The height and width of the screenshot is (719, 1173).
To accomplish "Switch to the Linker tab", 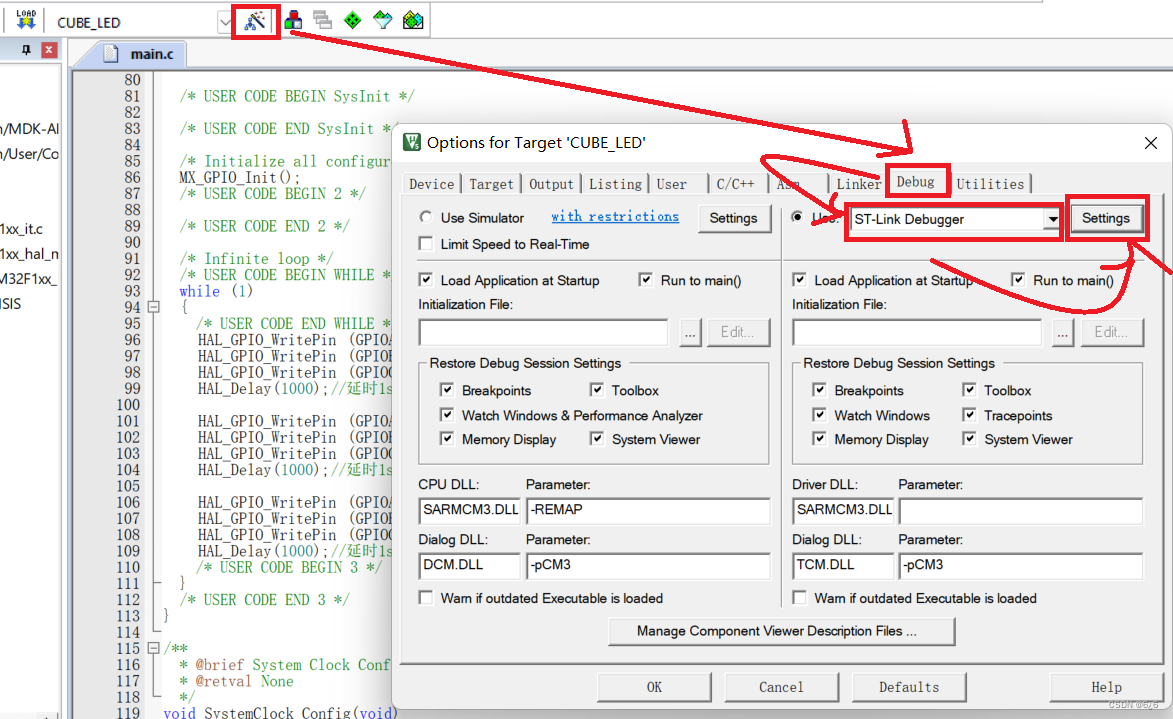I will tap(858, 184).
